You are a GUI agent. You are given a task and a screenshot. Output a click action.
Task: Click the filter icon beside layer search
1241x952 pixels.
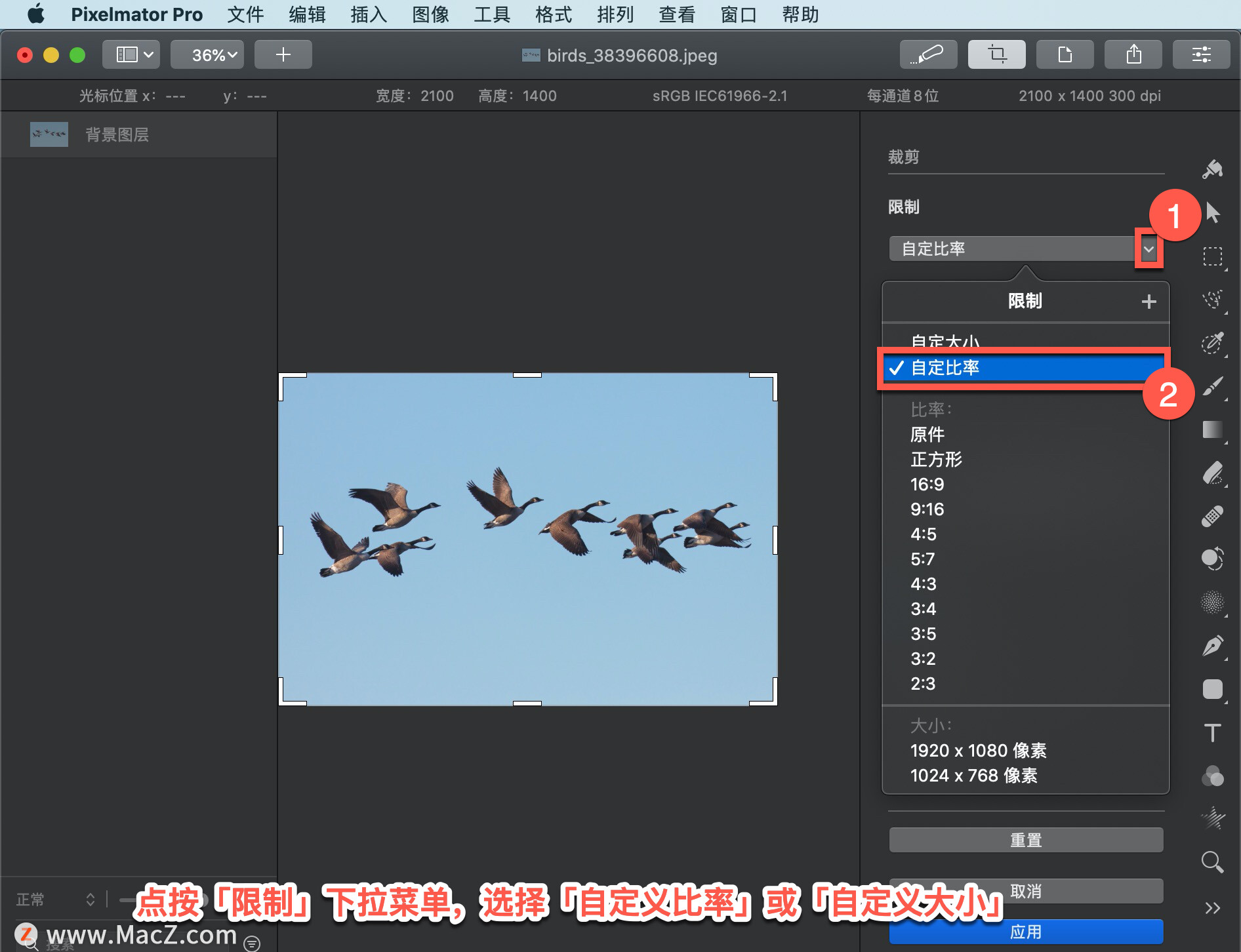252,943
